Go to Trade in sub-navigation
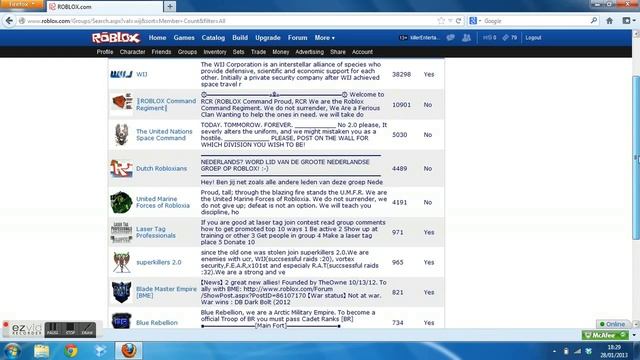The width and height of the screenshot is (640, 360). [258, 52]
